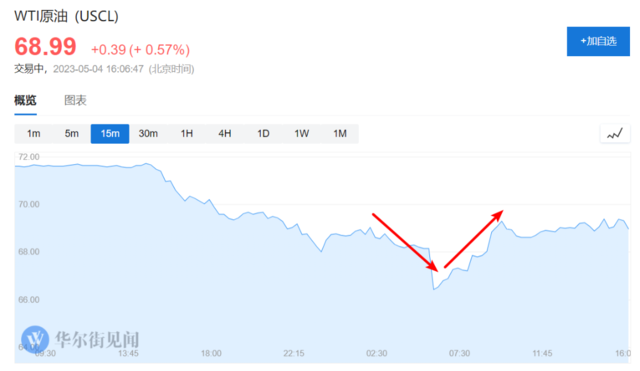Screen dimensions: 640x371
Task: Switch to 30m interval
Action: click(148, 133)
